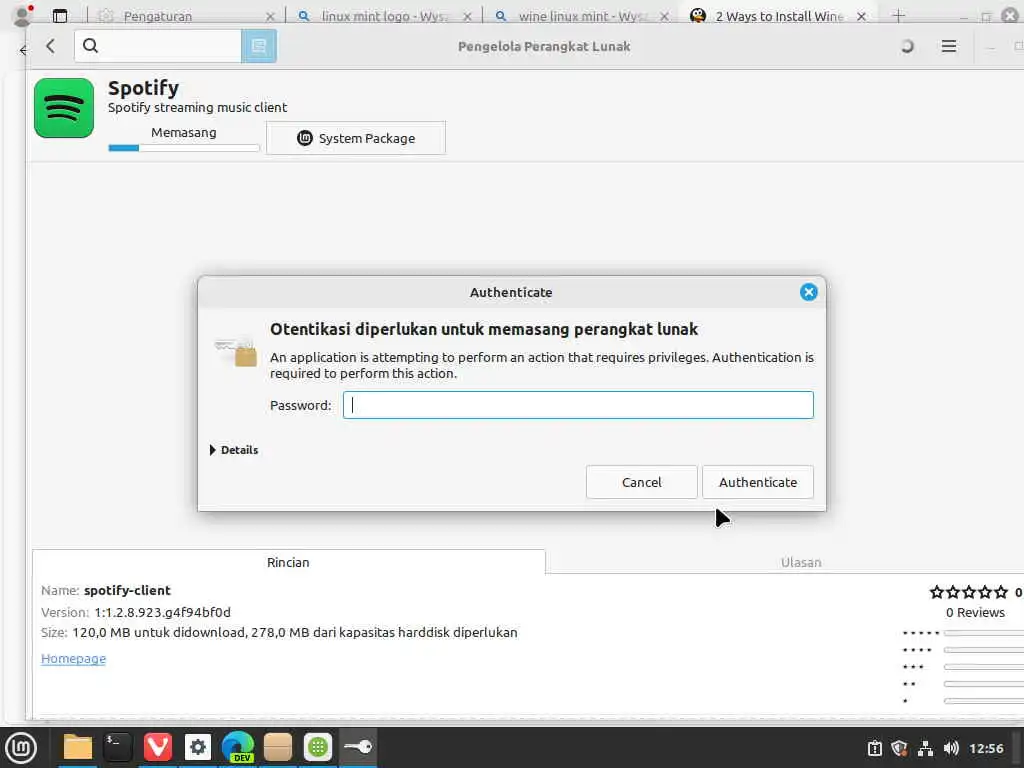This screenshot has width=1024, height=768.
Task: Expand the Details section
Action: [x=234, y=450]
